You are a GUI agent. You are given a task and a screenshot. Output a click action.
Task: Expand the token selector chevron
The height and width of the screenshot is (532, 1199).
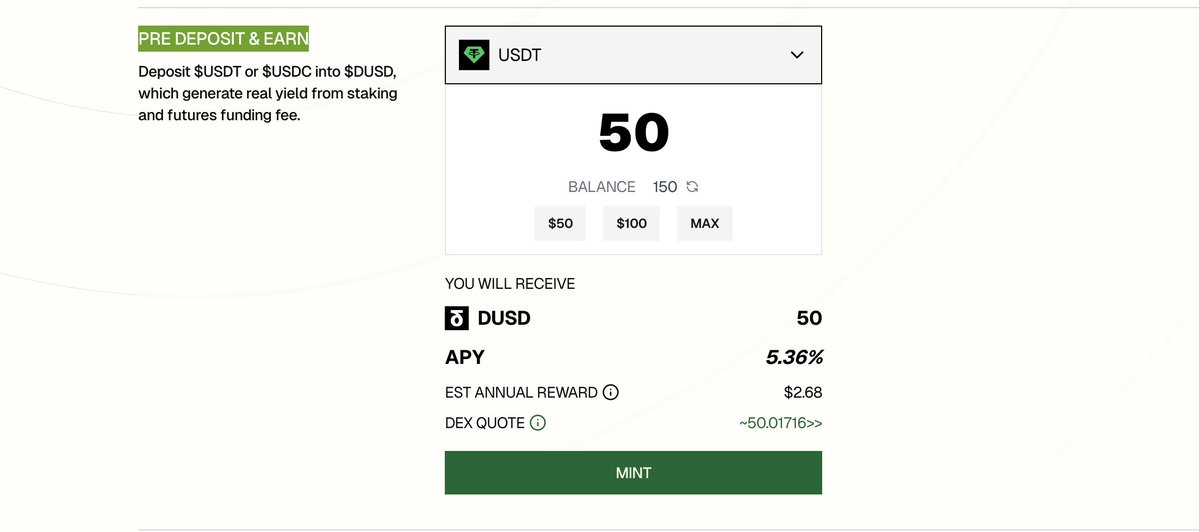point(797,55)
